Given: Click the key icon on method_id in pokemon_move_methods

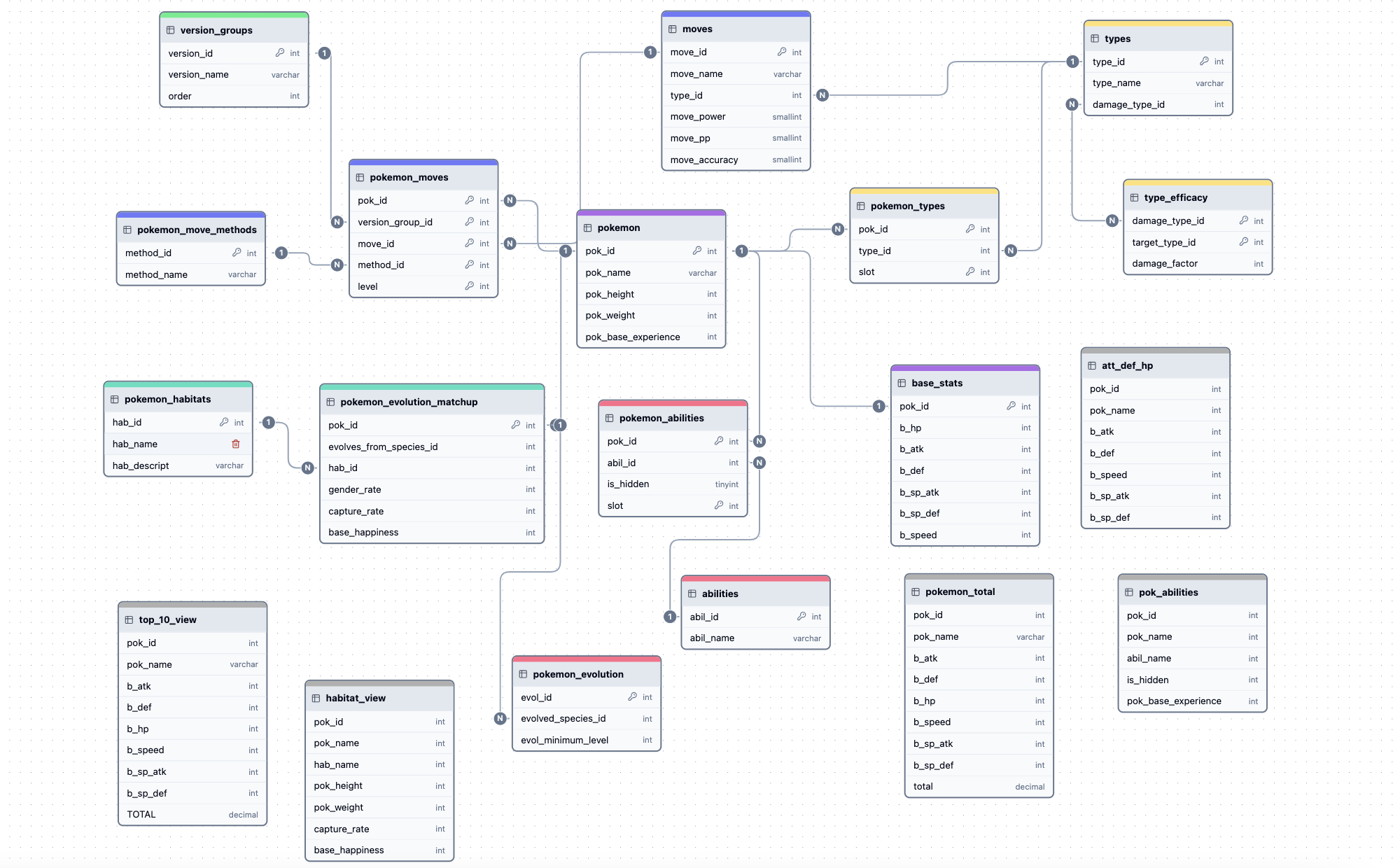Looking at the screenshot, I should (x=237, y=253).
